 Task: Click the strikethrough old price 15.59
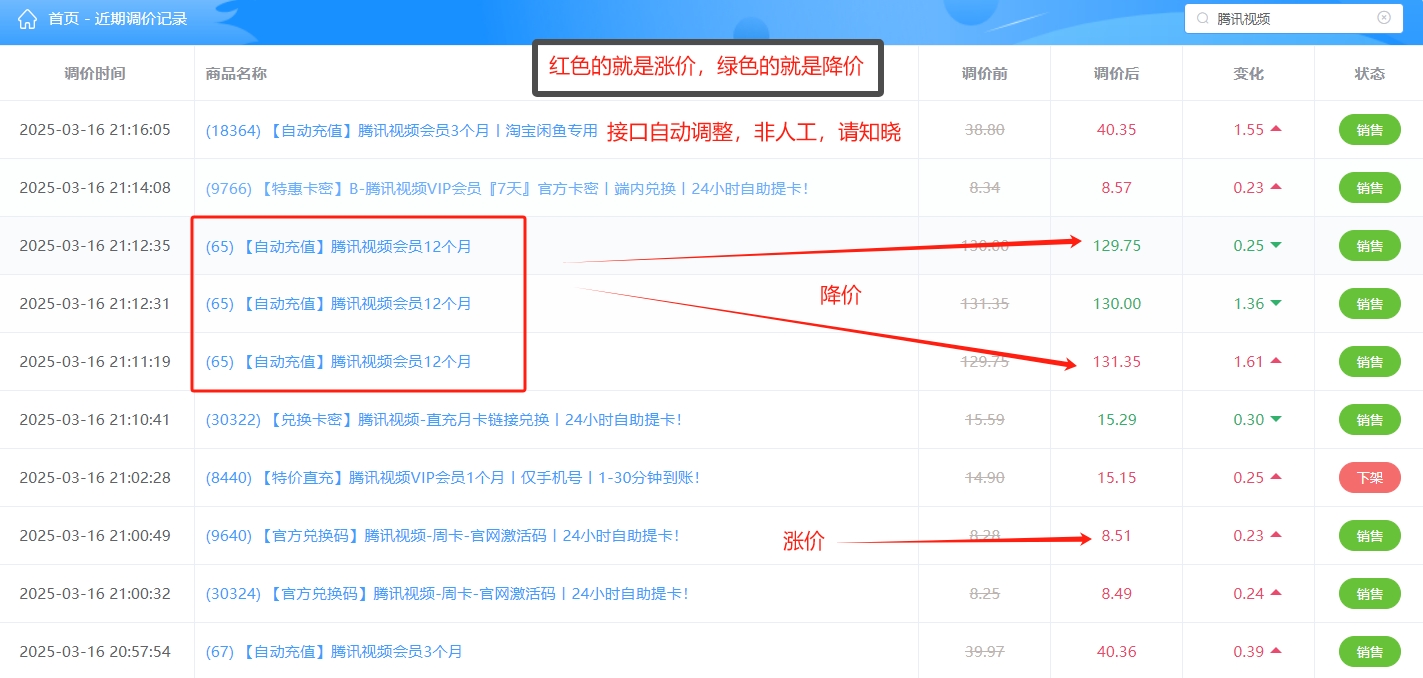[984, 420]
